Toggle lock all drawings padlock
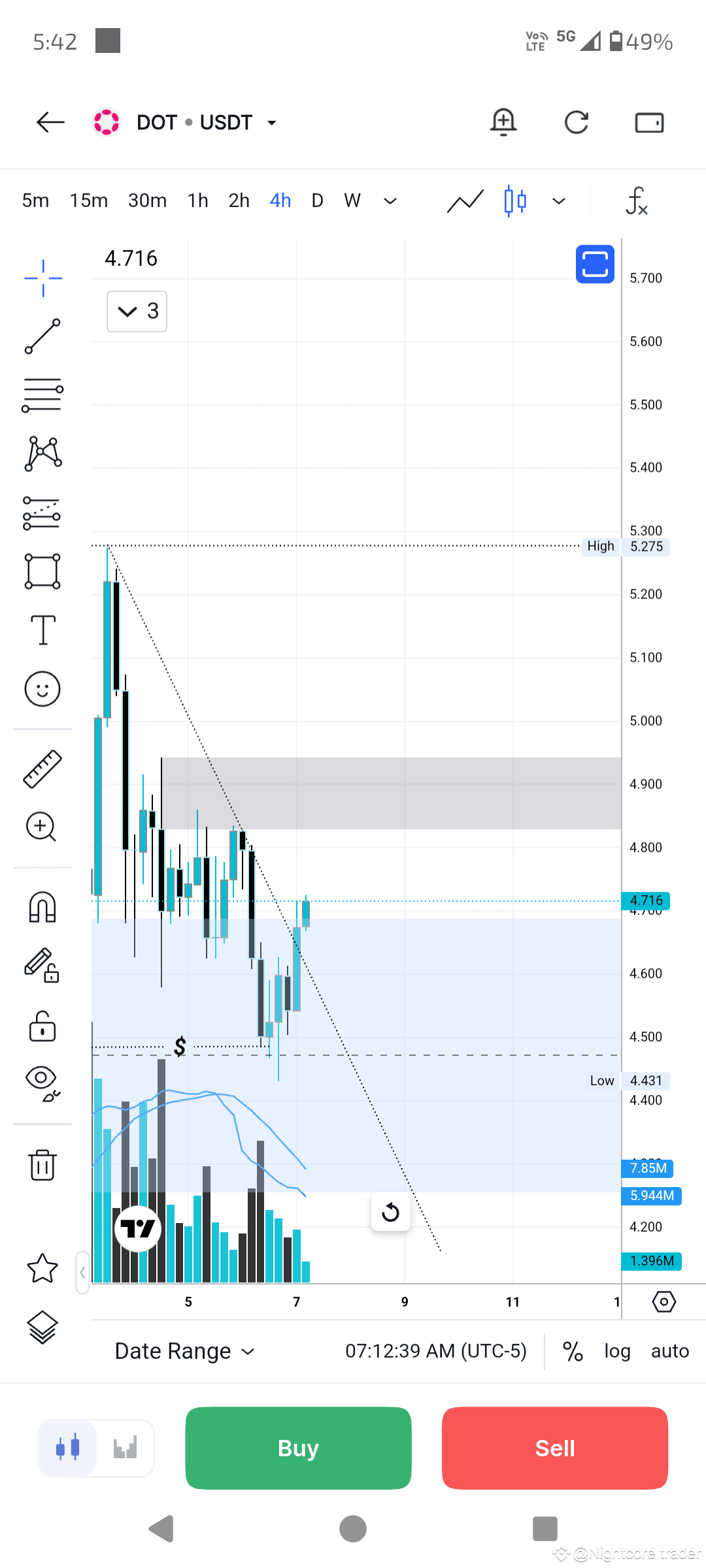This screenshot has height=1568, width=706. 42,1026
